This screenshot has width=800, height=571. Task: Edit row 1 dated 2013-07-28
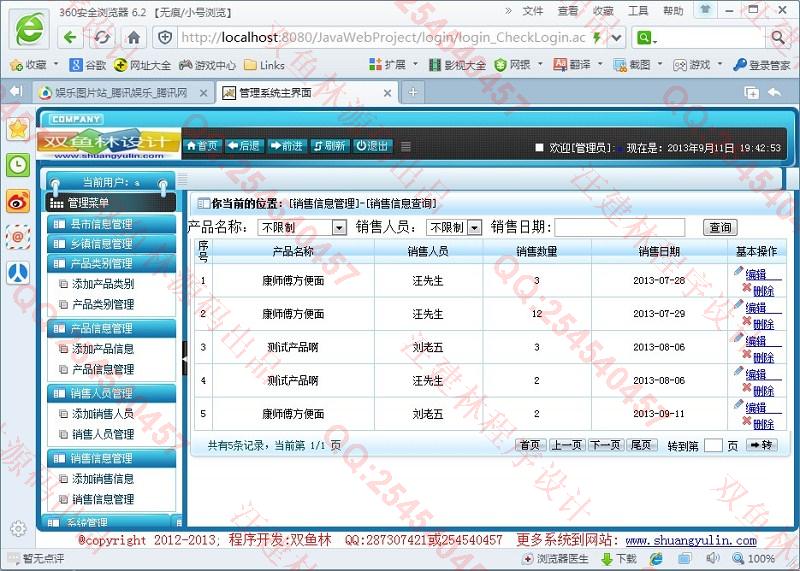coord(756,275)
